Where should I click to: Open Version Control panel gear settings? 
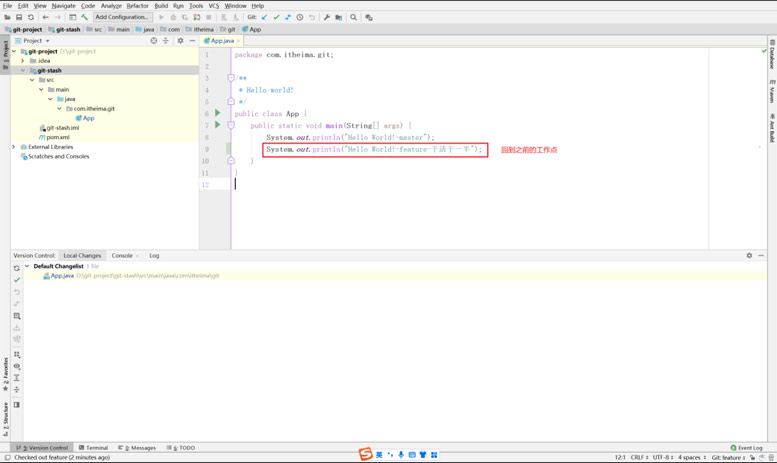tap(749, 255)
